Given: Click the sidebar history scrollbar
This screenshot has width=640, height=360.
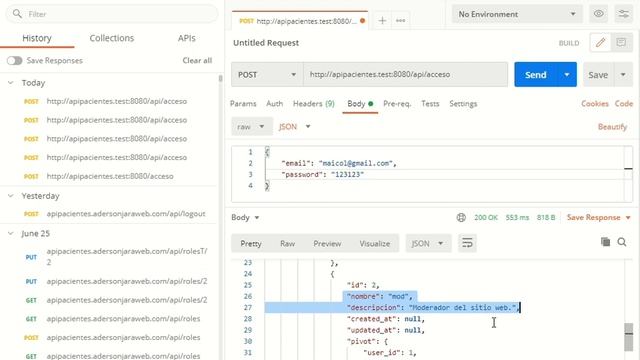Looking at the screenshot, I should point(220,78).
